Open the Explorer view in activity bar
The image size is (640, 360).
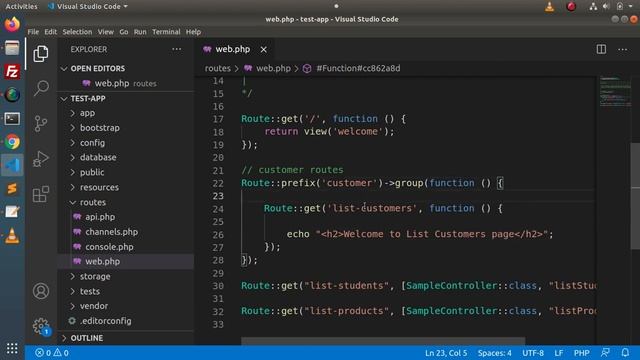click(41, 53)
